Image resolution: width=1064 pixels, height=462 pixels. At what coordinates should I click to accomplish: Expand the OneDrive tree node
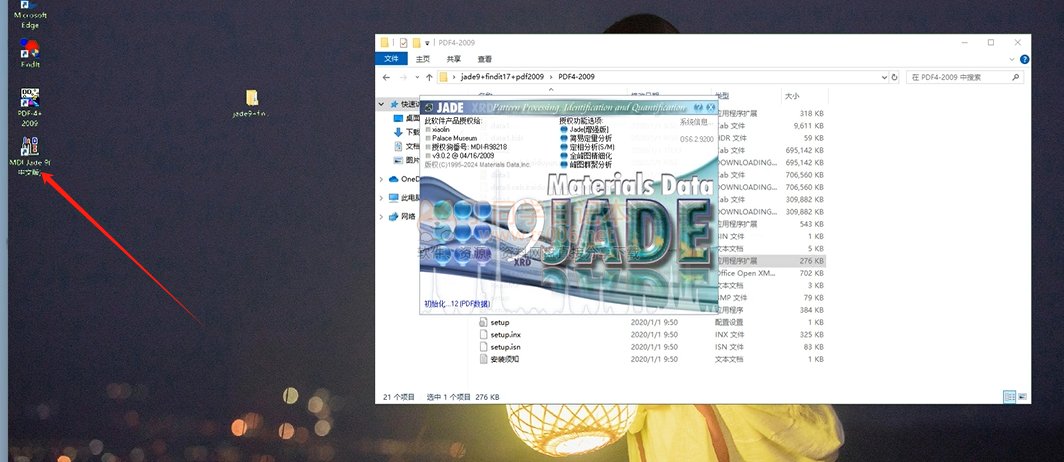pos(381,180)
